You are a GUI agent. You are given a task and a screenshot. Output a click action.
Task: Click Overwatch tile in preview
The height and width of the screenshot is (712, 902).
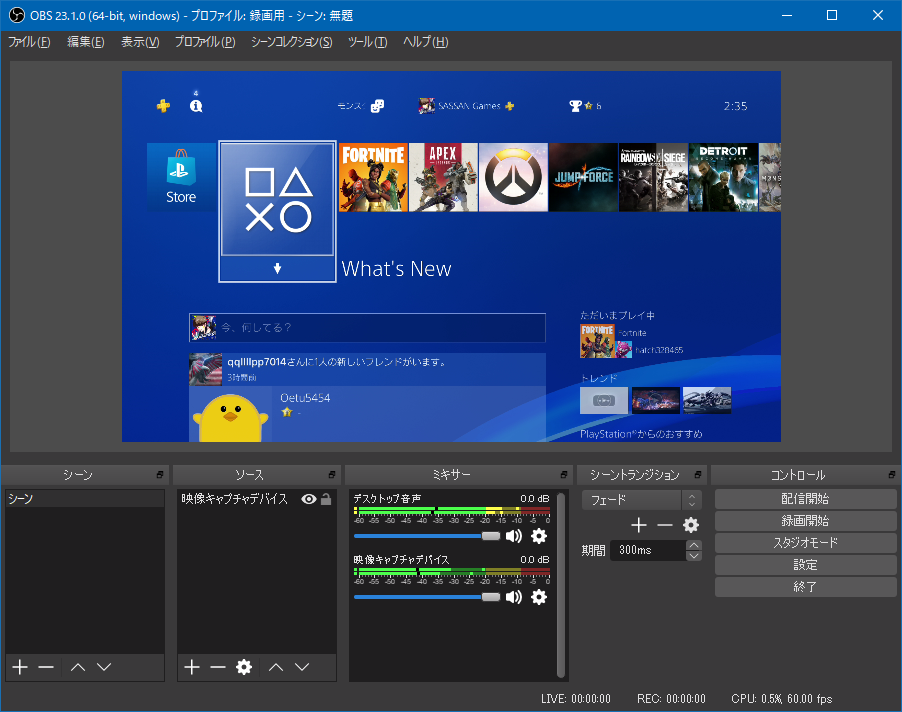click(514, 177)
